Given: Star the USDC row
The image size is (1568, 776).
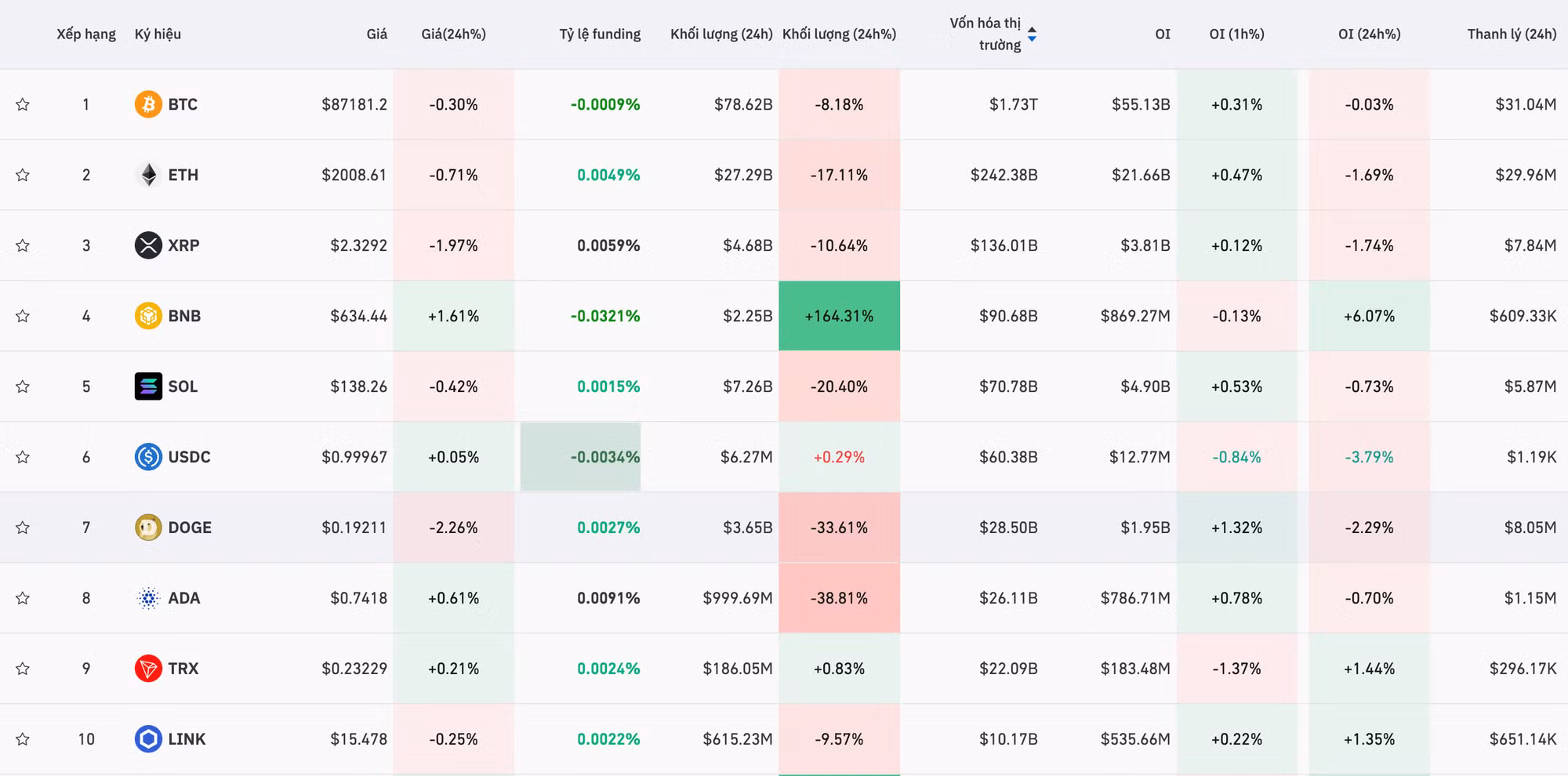Looking at the screenshot, I should pos(23,457).
